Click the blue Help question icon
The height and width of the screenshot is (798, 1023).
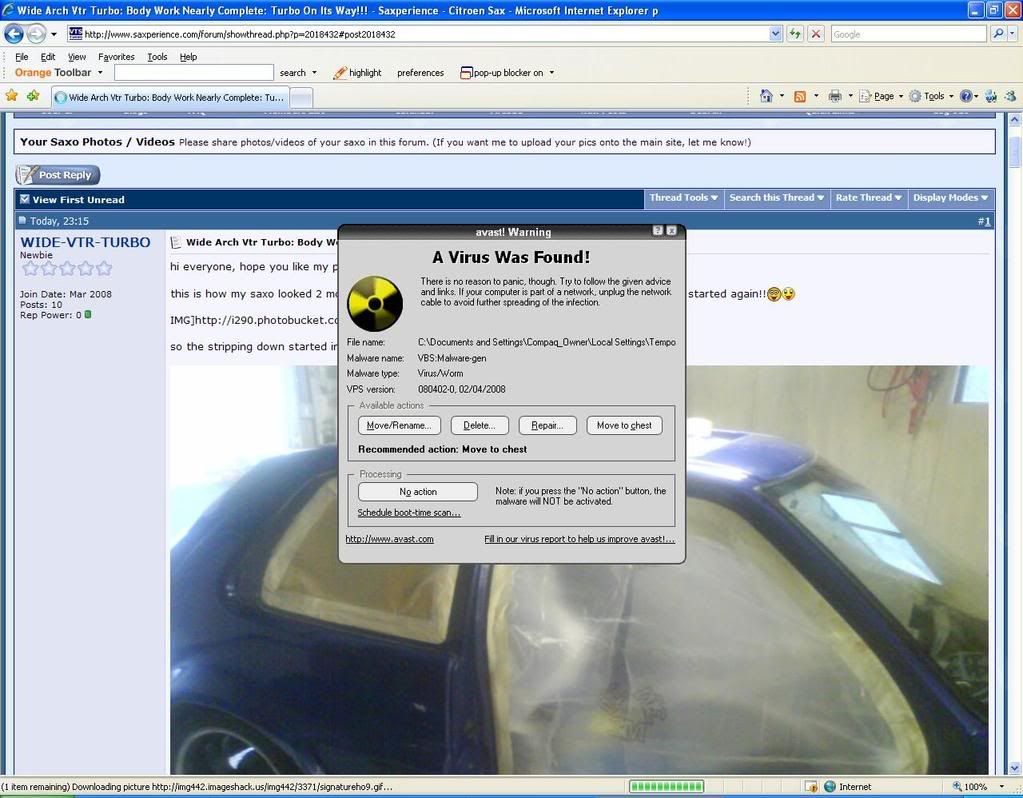966,97
